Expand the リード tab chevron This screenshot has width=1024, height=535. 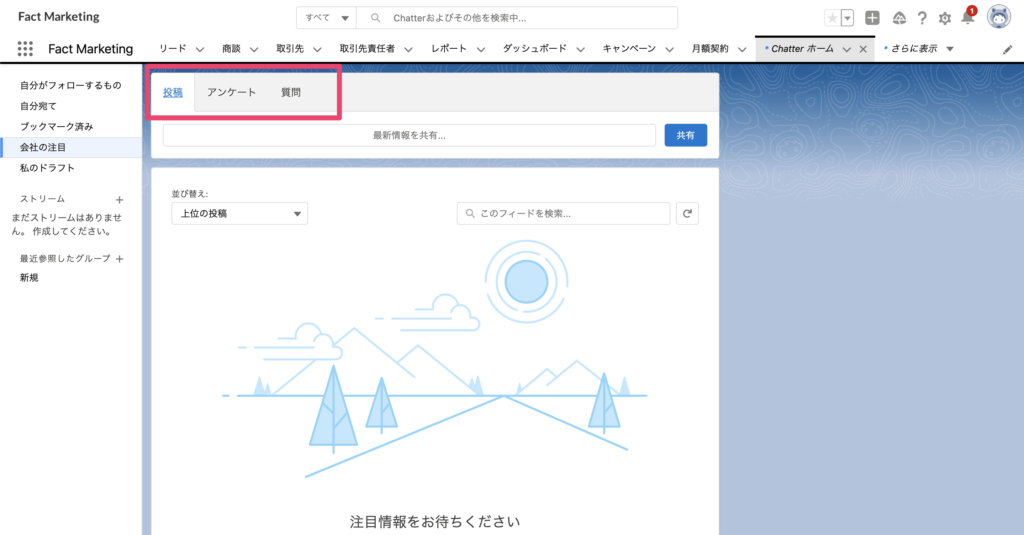coord(200,49)
